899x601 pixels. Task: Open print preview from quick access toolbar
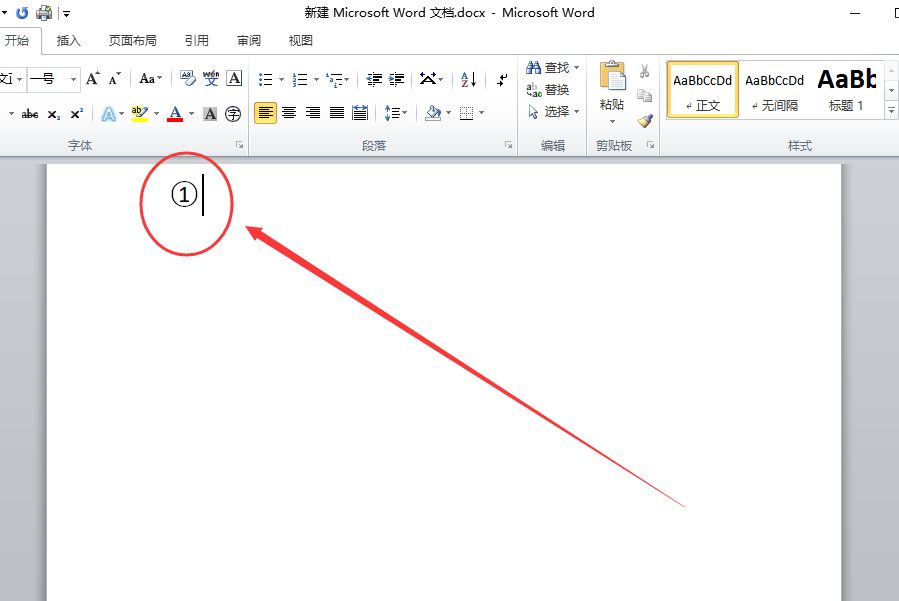click(x=44, y=13)
